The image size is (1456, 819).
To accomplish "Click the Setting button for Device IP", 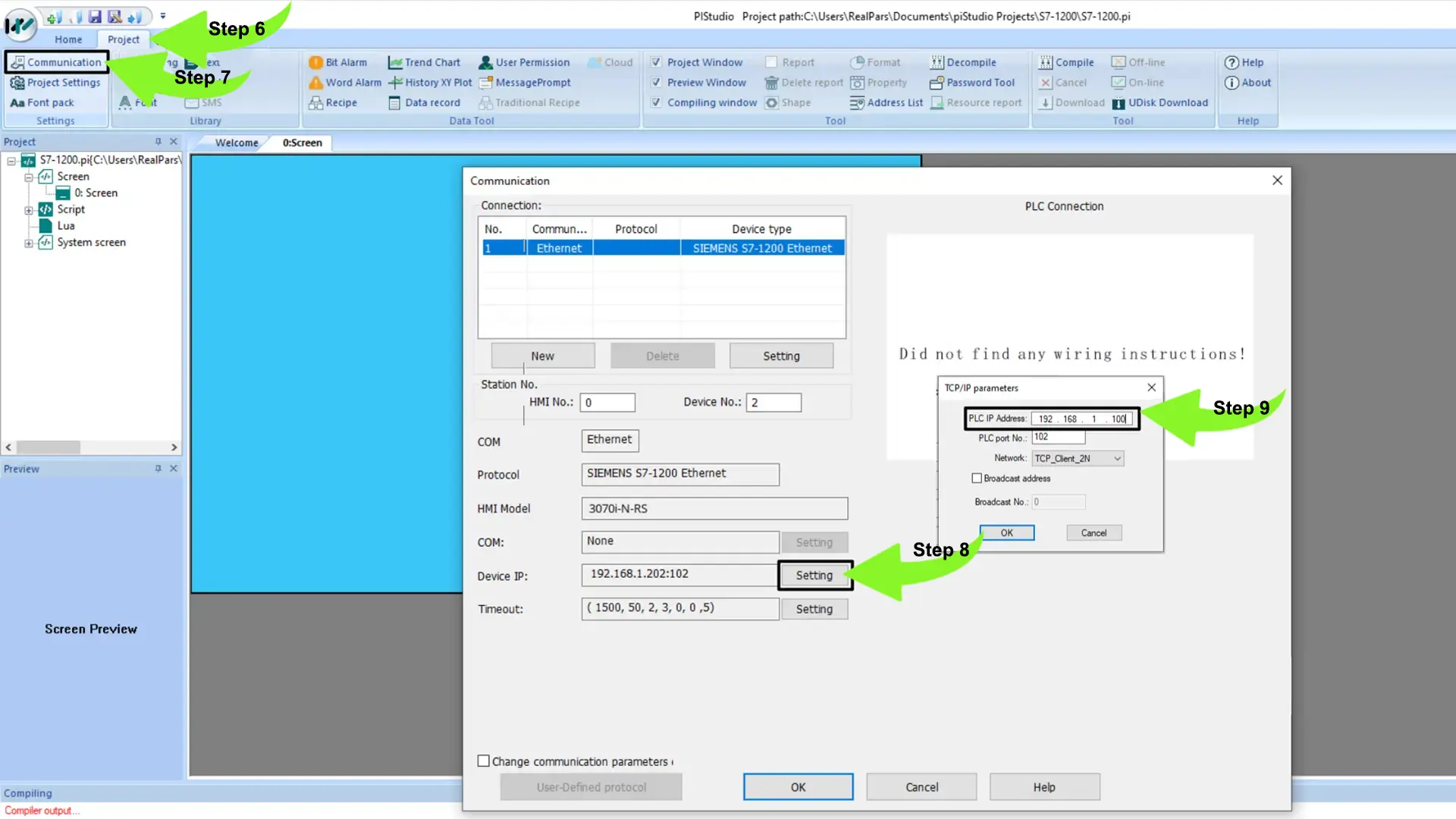I will click(x=814, y=575).
